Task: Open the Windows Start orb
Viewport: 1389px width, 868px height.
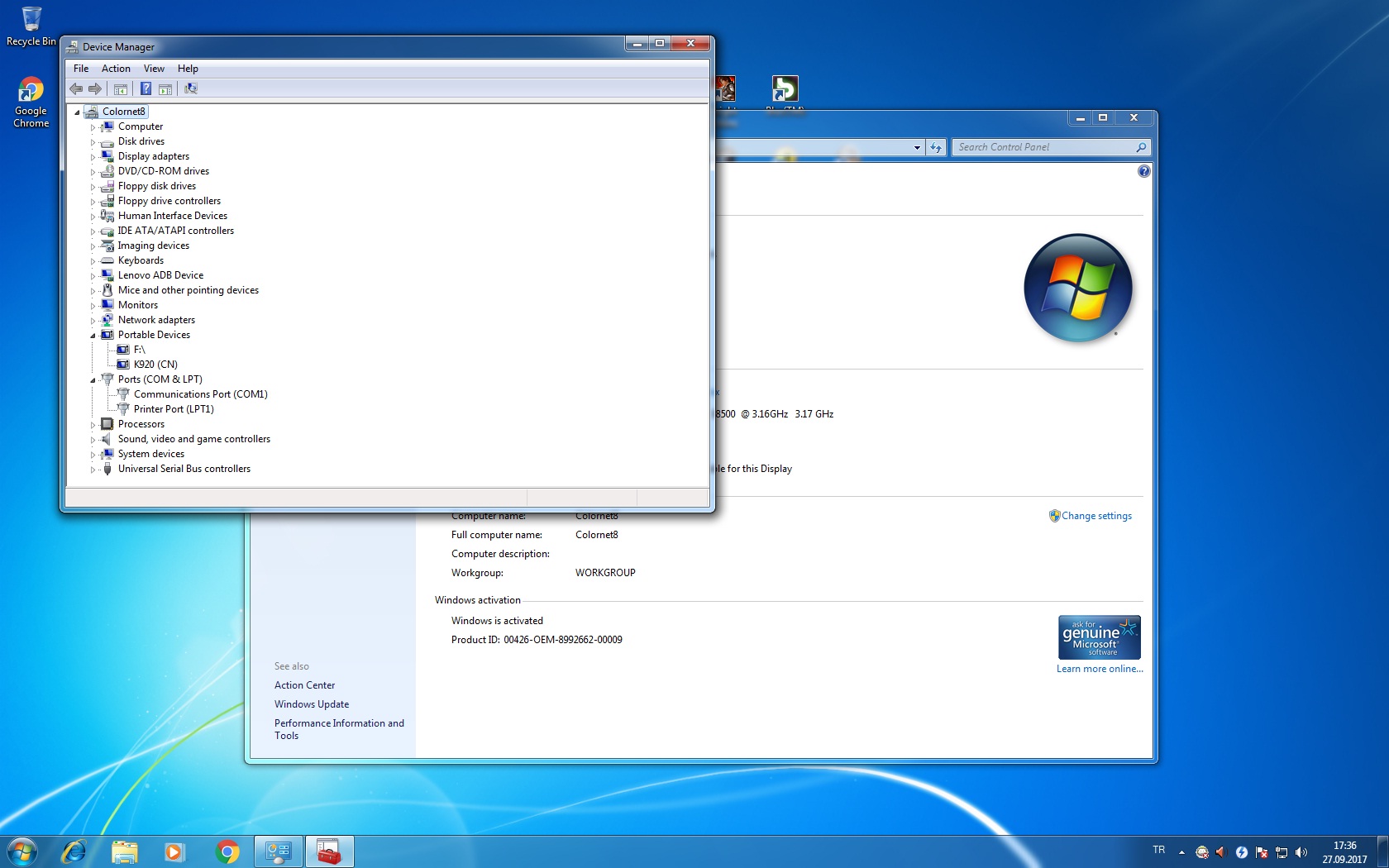Action: pos(22,851)
